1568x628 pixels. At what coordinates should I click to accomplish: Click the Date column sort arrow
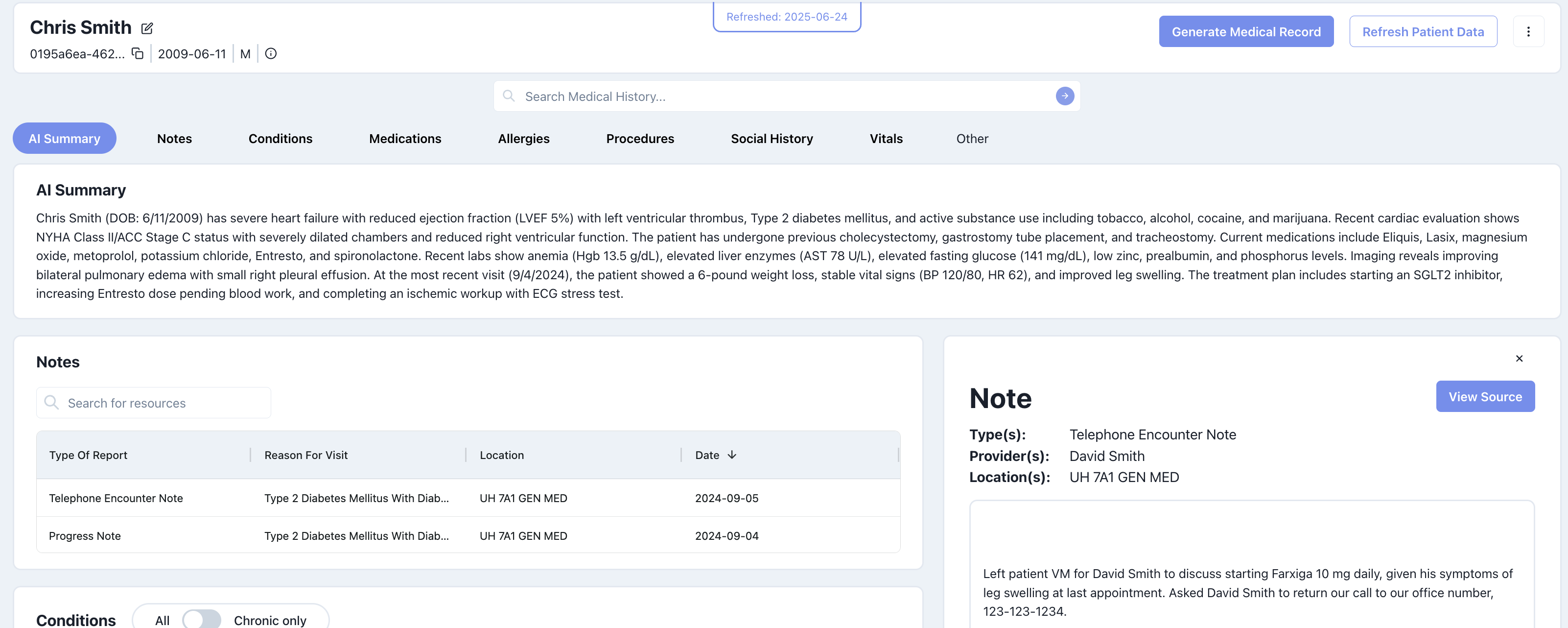tap(732, 455)
